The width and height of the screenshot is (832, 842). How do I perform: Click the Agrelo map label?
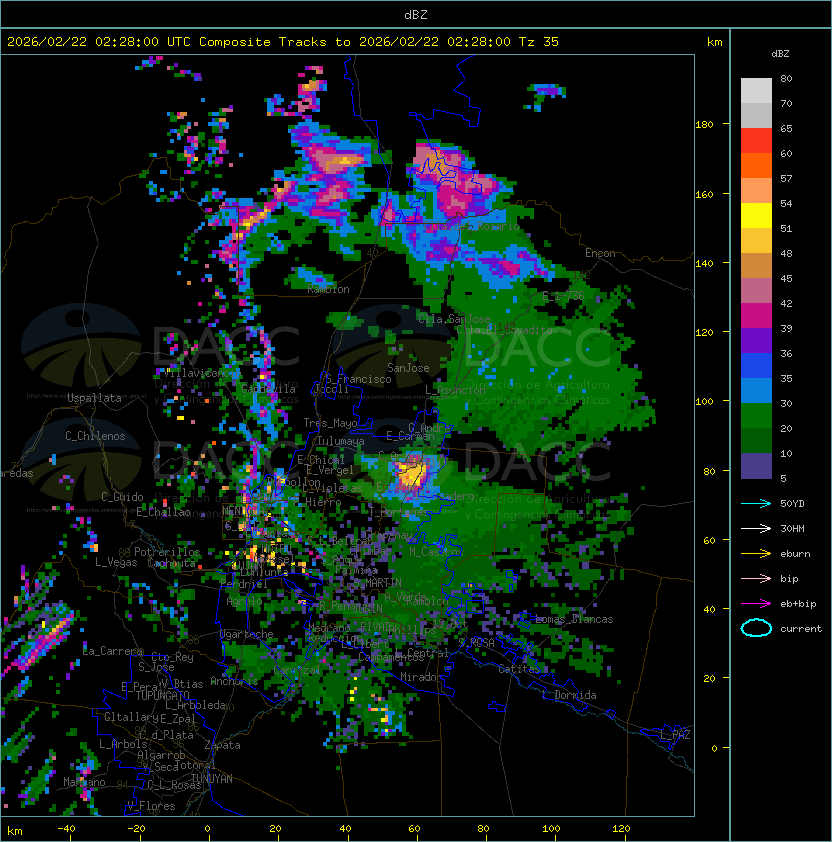pos(244,602)
